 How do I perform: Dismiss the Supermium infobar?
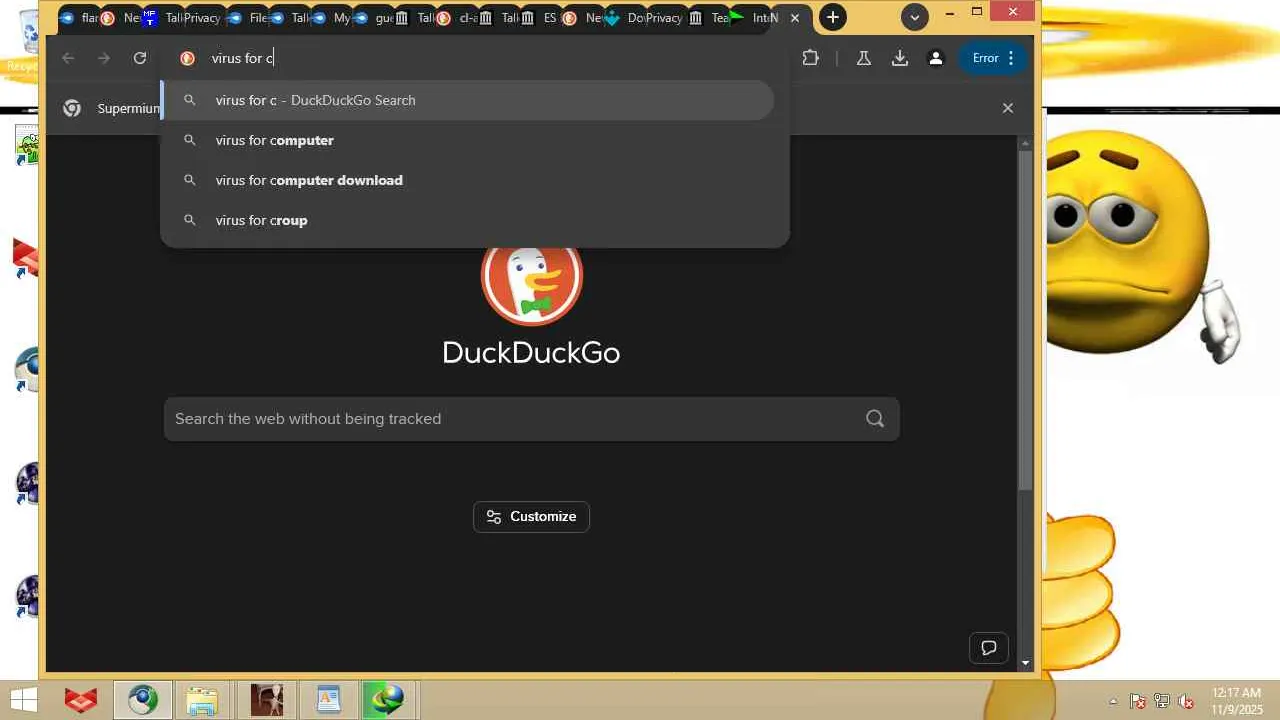pos(1008,108)
